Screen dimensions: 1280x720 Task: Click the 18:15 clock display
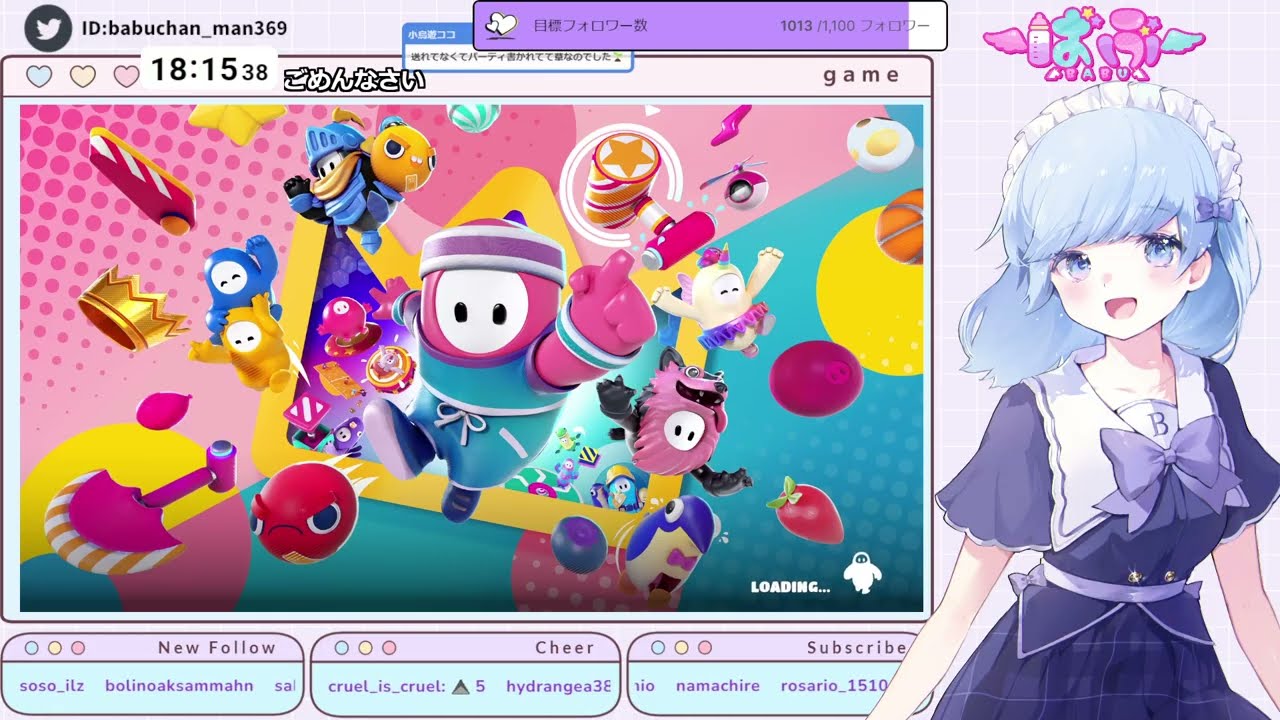pos(209,70)
